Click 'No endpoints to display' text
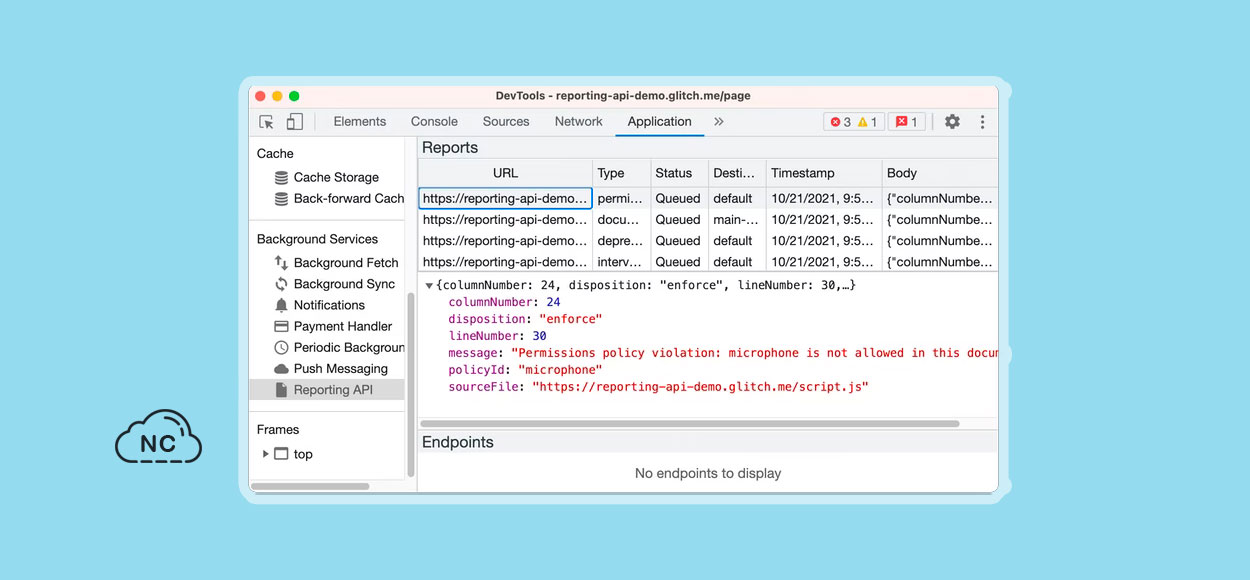The width and height of the screenshot is (1250, 580). [708, 473]
